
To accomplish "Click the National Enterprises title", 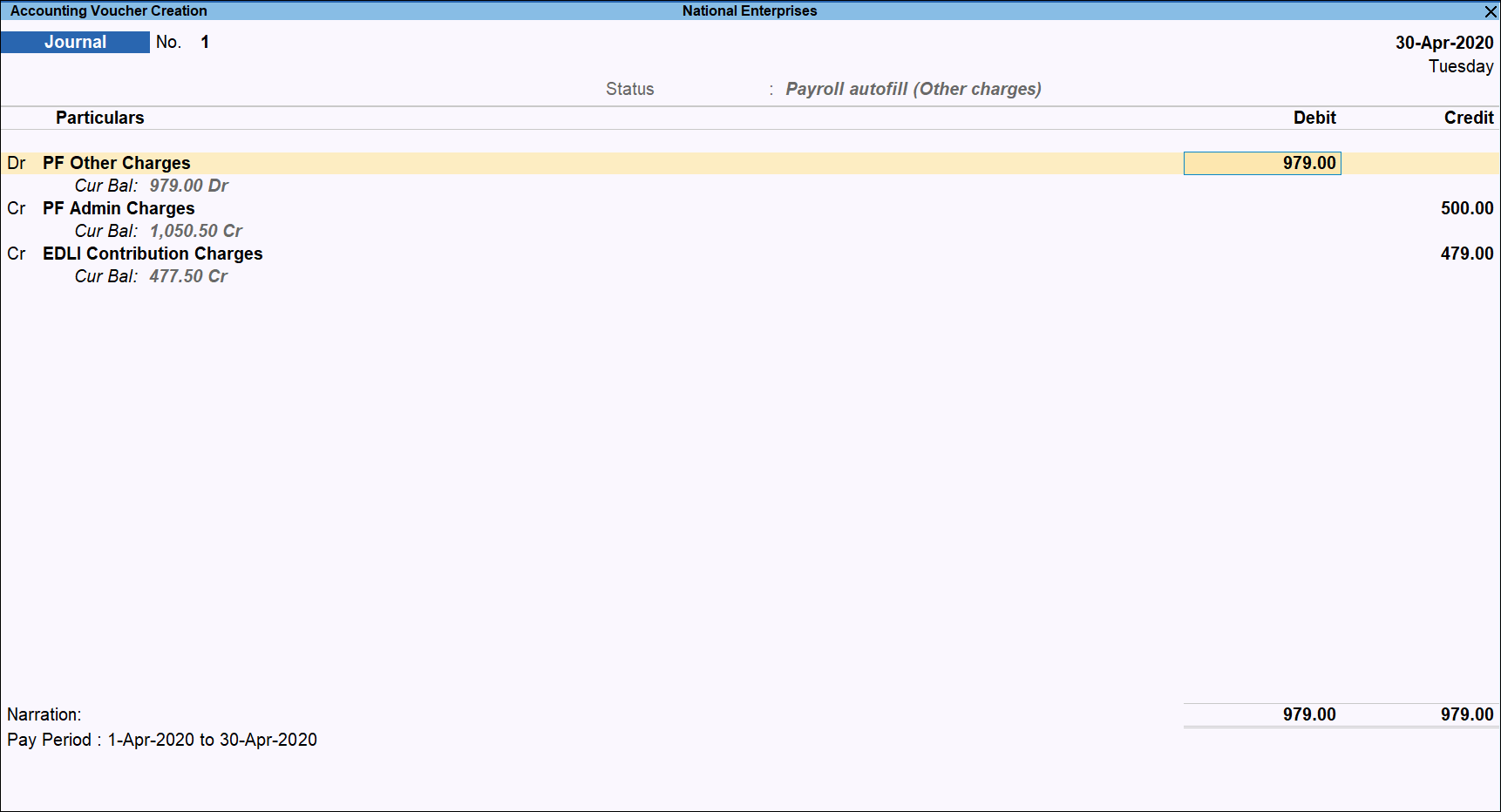I will pyautogui.click(x=750, y=10).
